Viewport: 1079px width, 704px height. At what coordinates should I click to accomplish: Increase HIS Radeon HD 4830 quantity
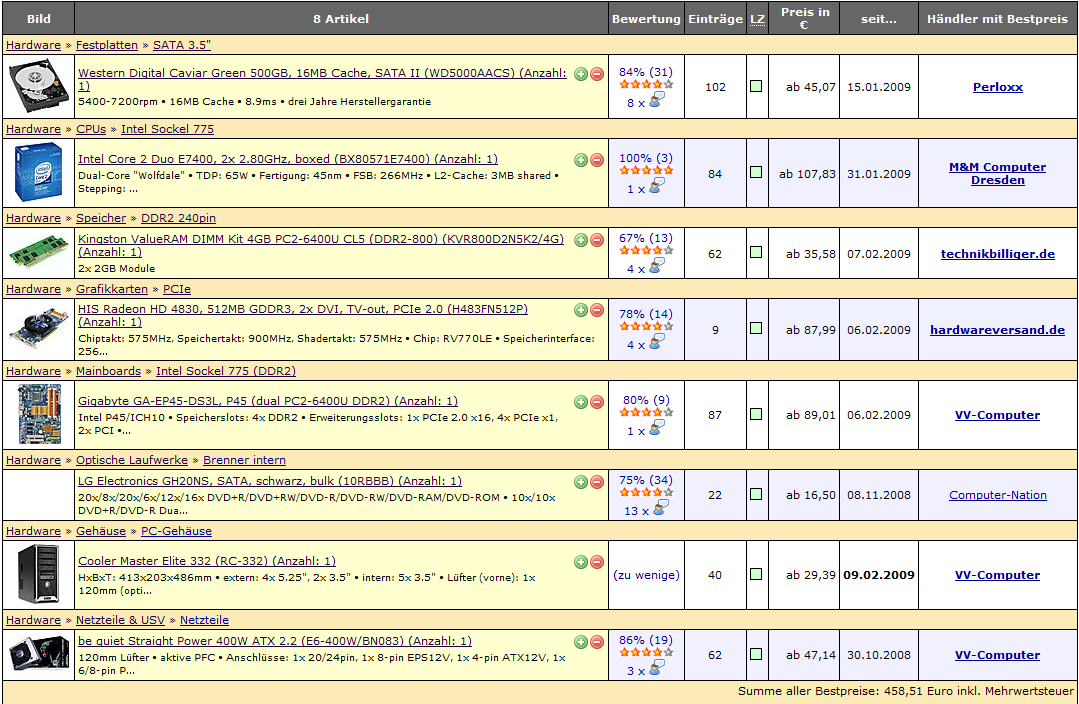[581, 310]
